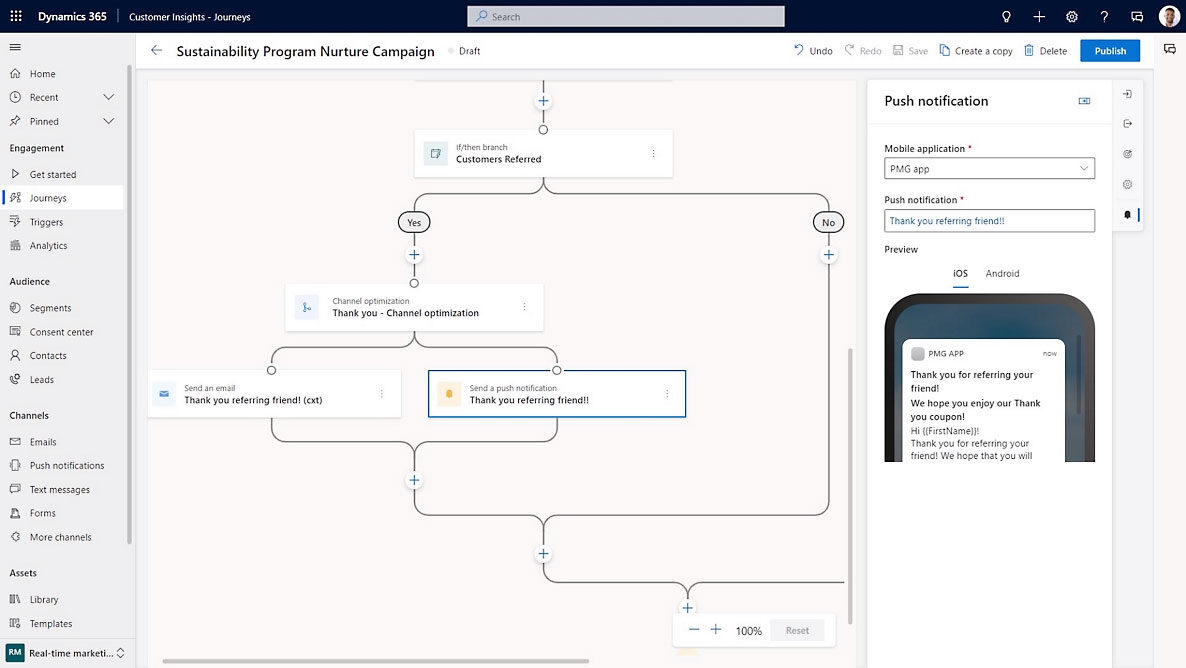Open the Real-time marketing area switcher
1186x668 pixels.
click(x=66, y=653)
